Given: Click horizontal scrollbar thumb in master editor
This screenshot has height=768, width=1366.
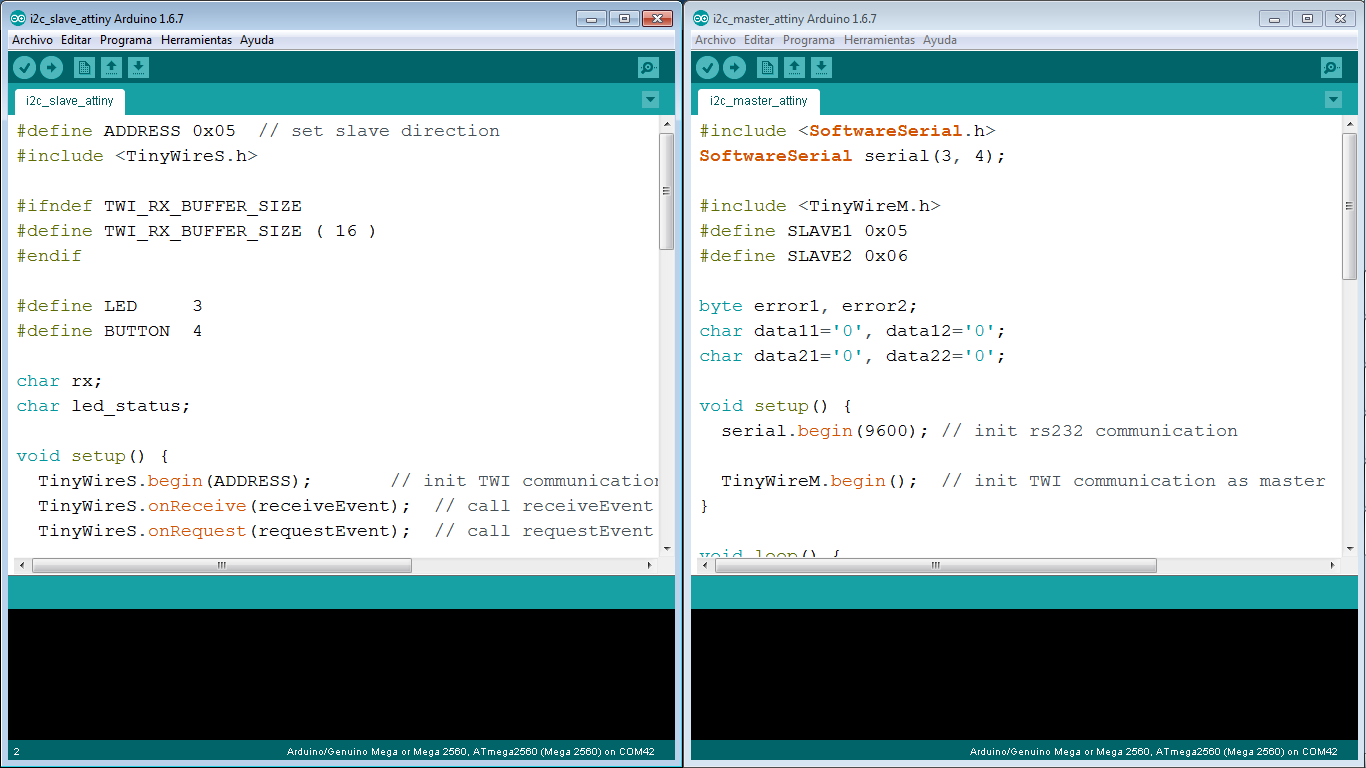Looking at the screenshot, I should click(936, 565).
